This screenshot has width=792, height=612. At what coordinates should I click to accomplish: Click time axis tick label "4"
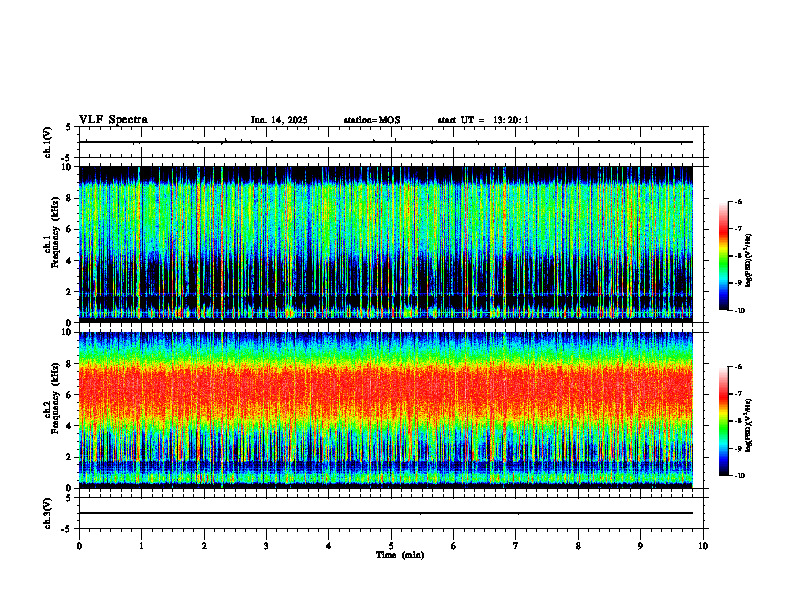tap(329, 546)
